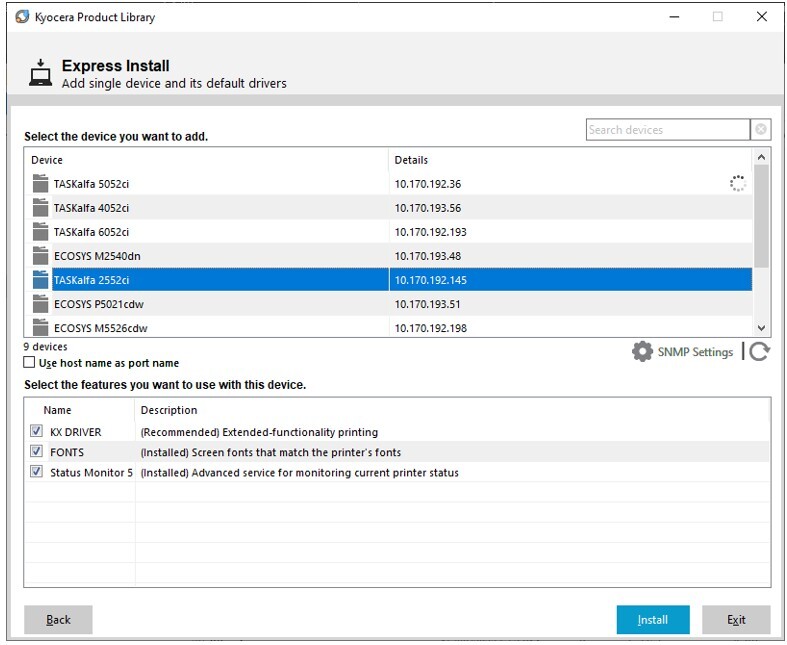Click the printer icon for TASKalfa 6052ci
Viewport: 787px width, 645px height.
[x=40, y=231]
